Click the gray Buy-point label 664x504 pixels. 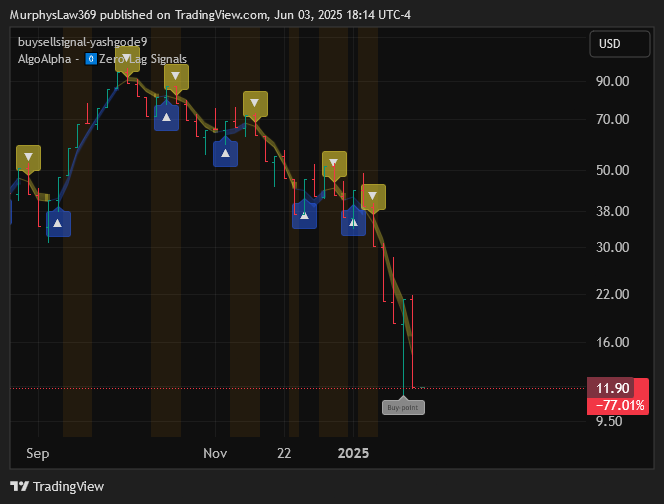pos(403,407)
